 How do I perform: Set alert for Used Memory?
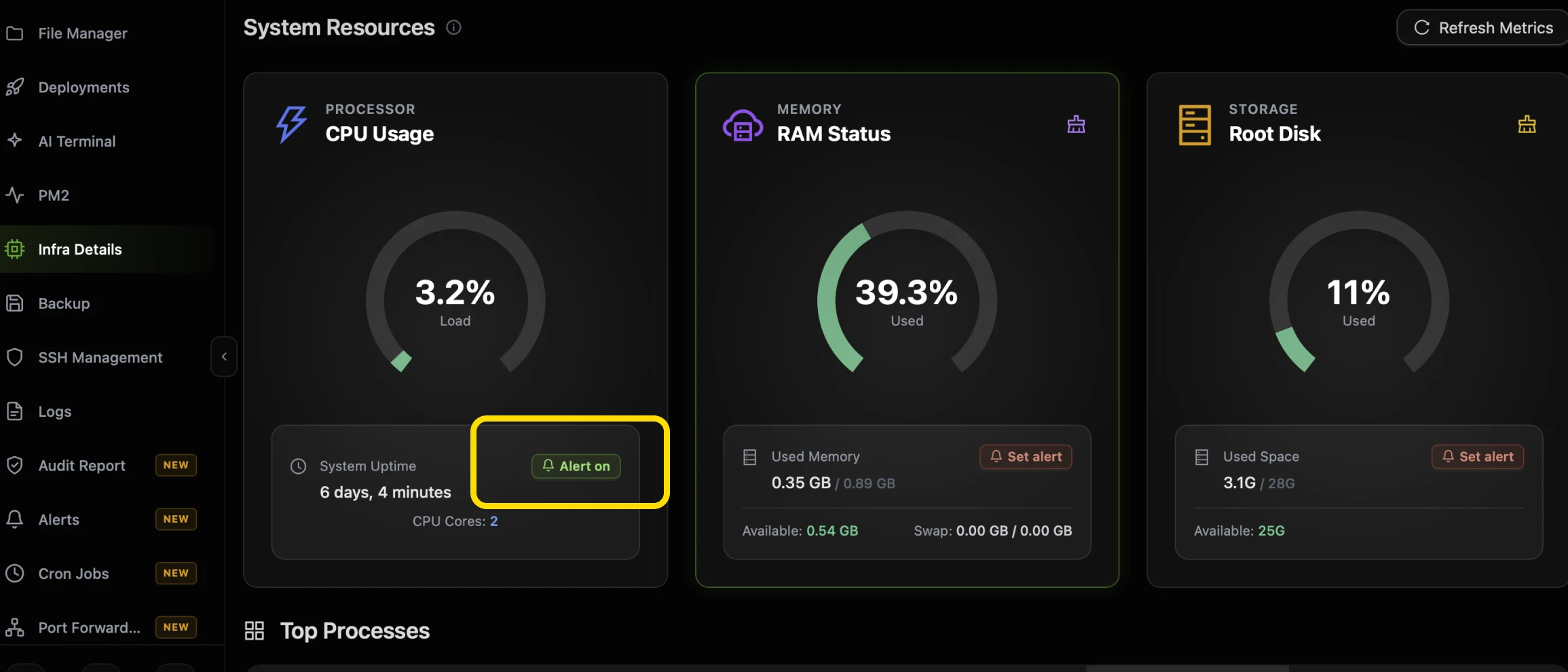pos(1026,457)
